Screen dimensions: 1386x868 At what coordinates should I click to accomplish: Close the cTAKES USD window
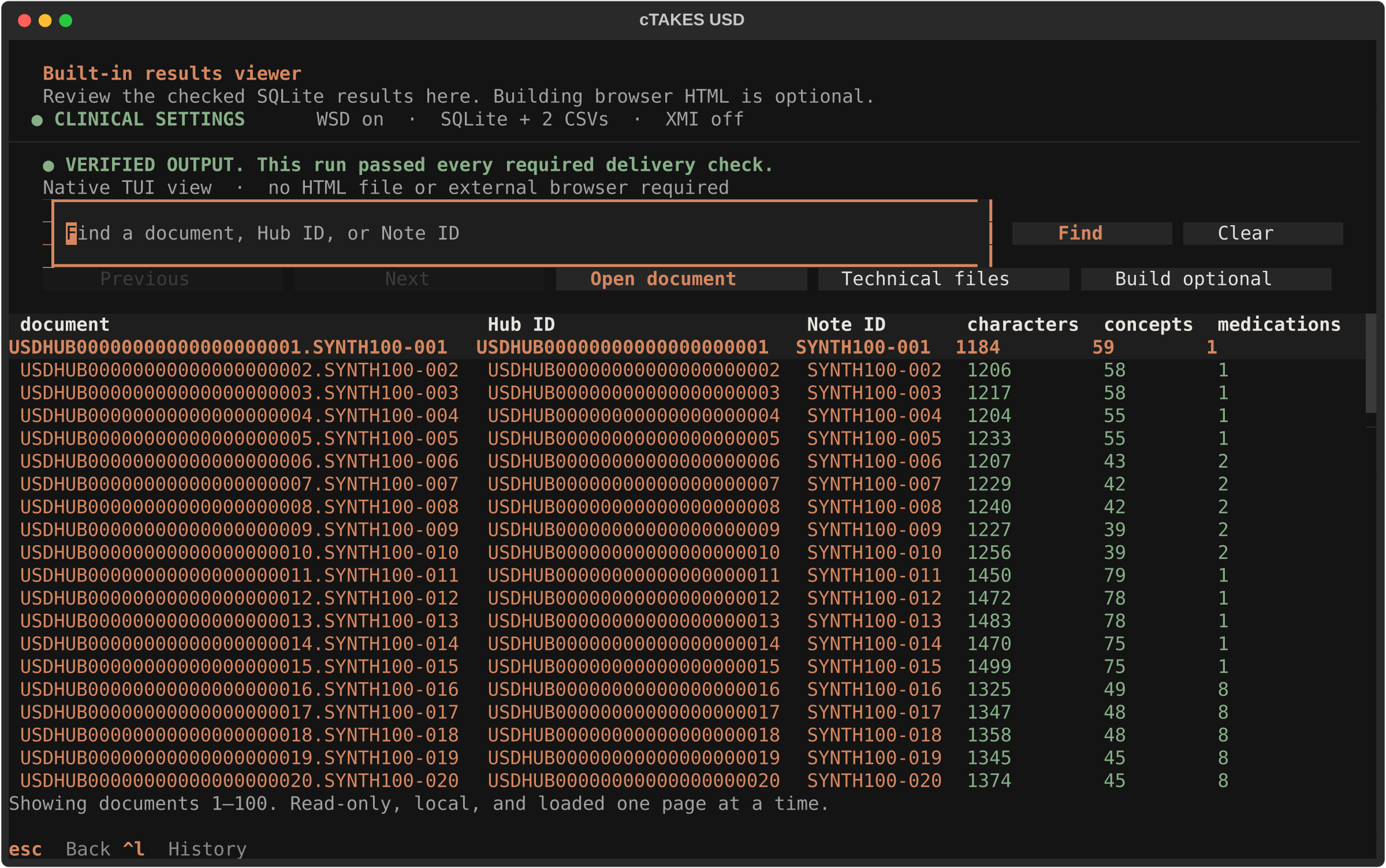click(25, 21)
